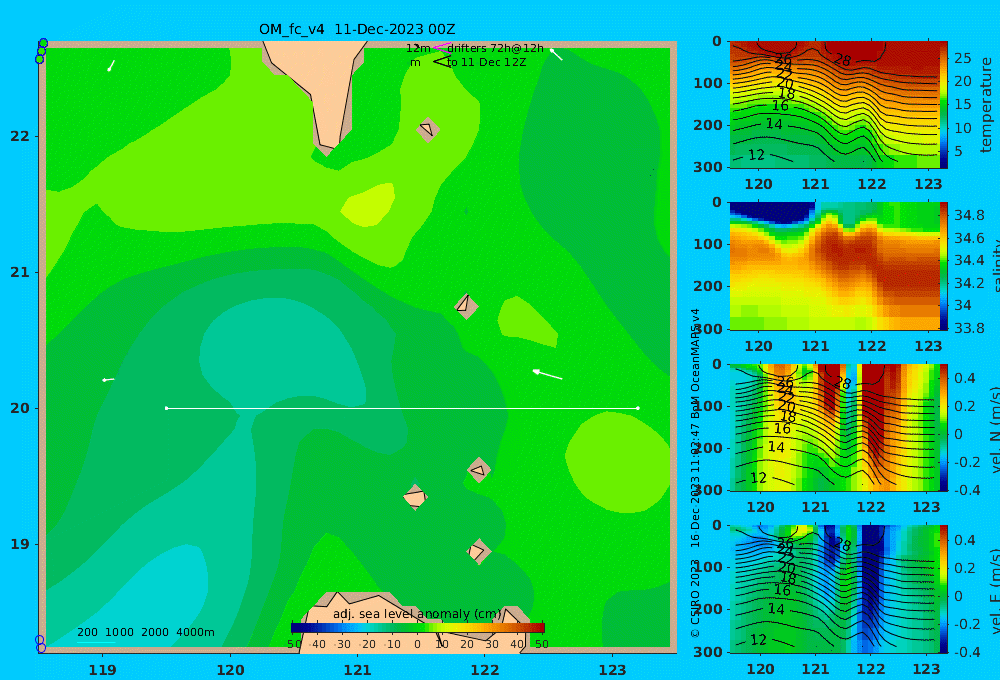Click the 25 tick on temperature color bar

click(x=962, y=58)
